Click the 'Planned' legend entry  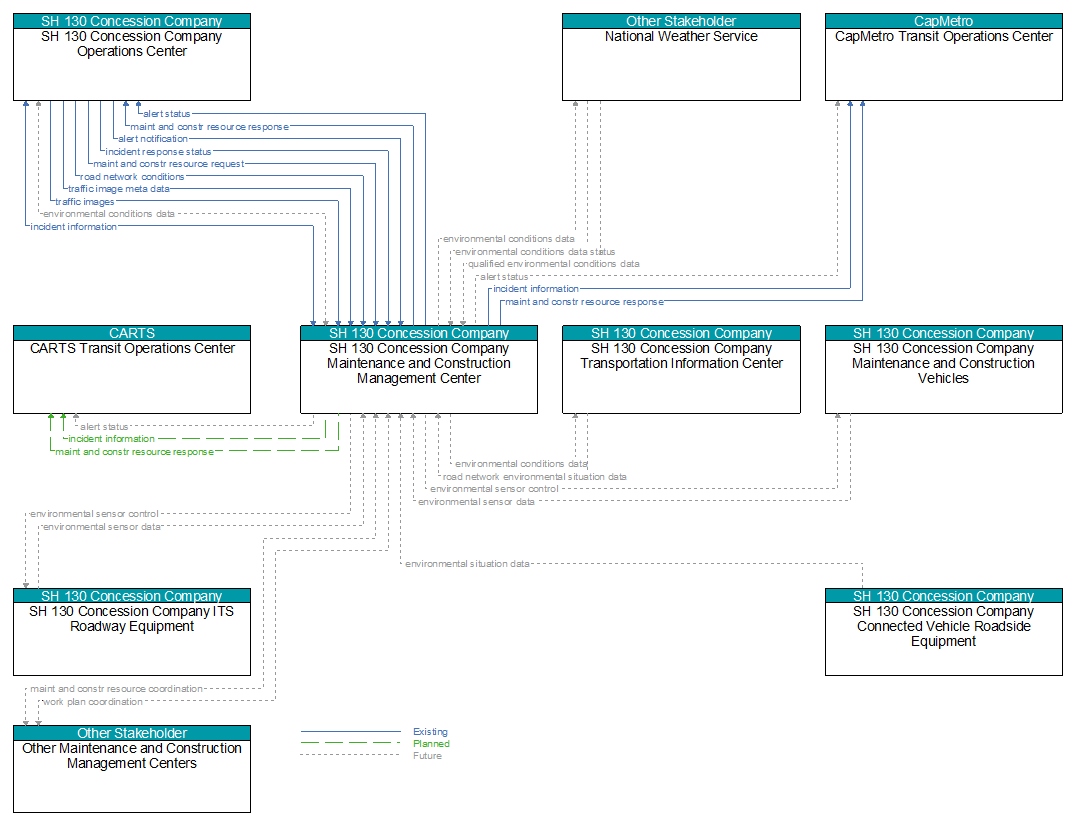point(431,744)
